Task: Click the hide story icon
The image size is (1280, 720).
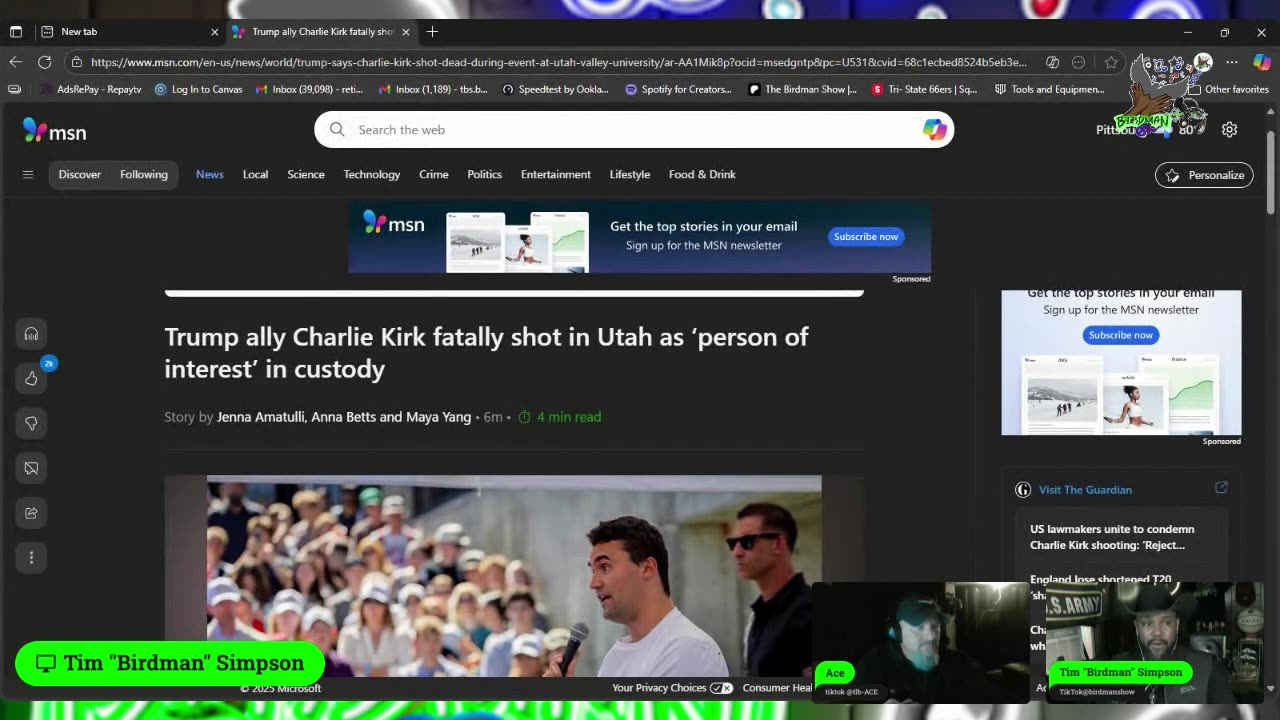Action: 31,468
